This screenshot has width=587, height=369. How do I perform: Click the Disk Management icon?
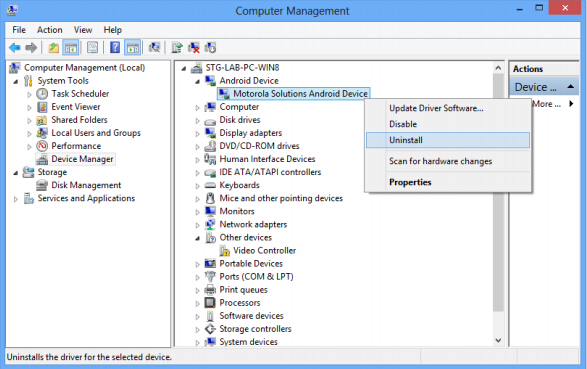[42, 185]
